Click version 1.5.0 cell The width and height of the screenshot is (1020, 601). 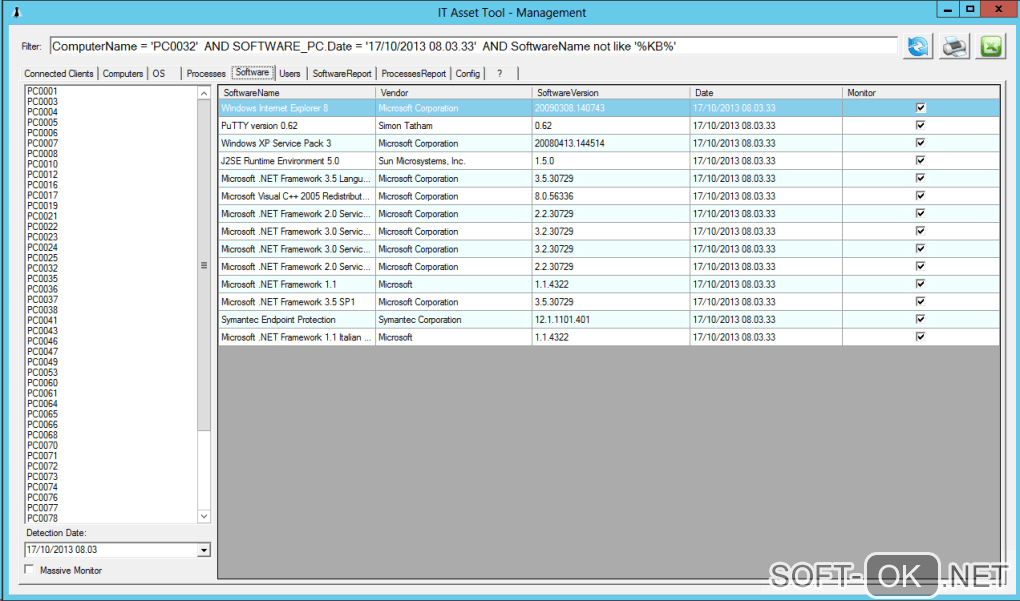(x=610, y=161)
